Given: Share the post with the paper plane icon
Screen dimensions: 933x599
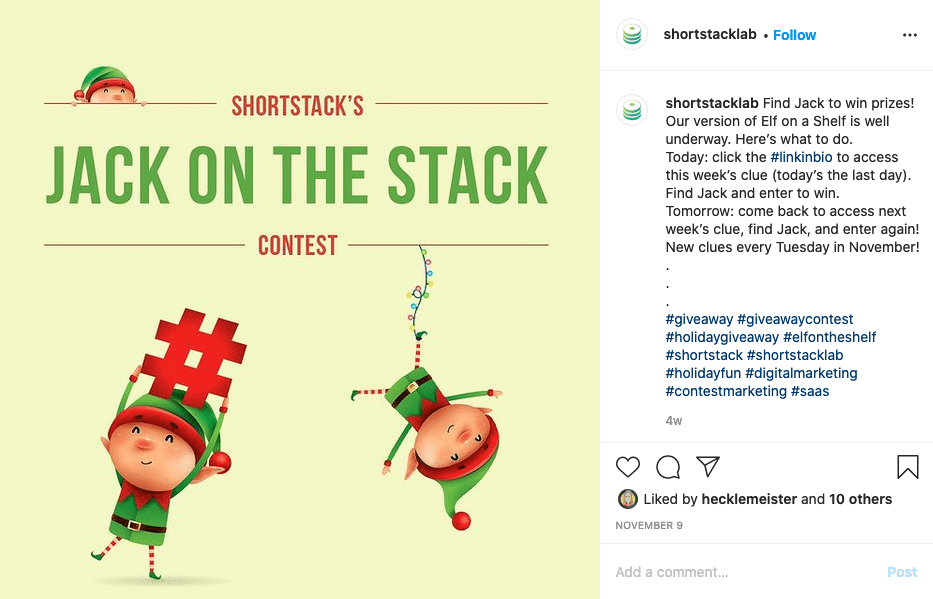Looking at the screenshot, I should pos(708,467).
